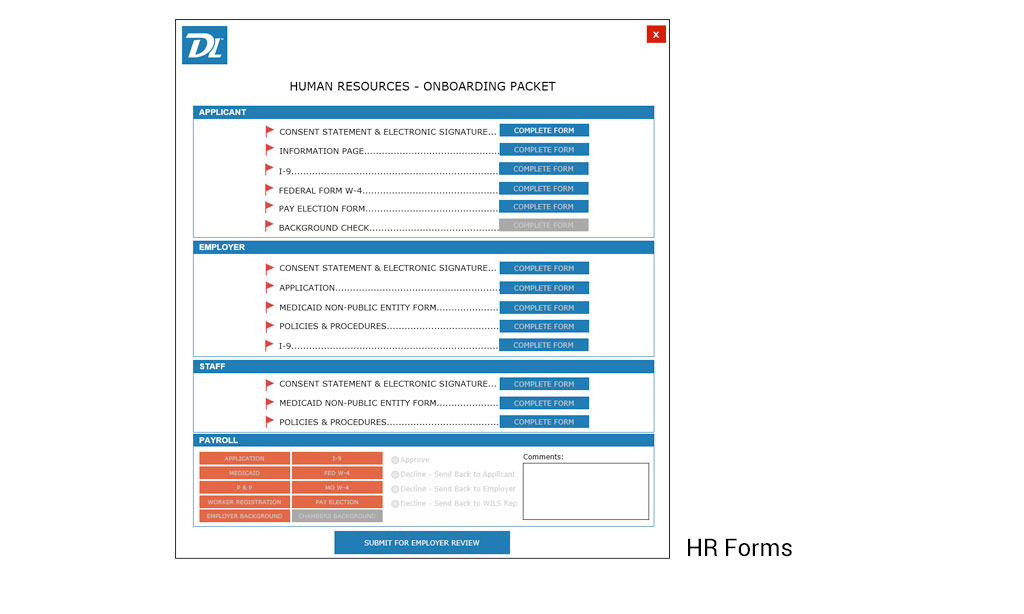Click the DL logo icon

click(x=204, y=45)
